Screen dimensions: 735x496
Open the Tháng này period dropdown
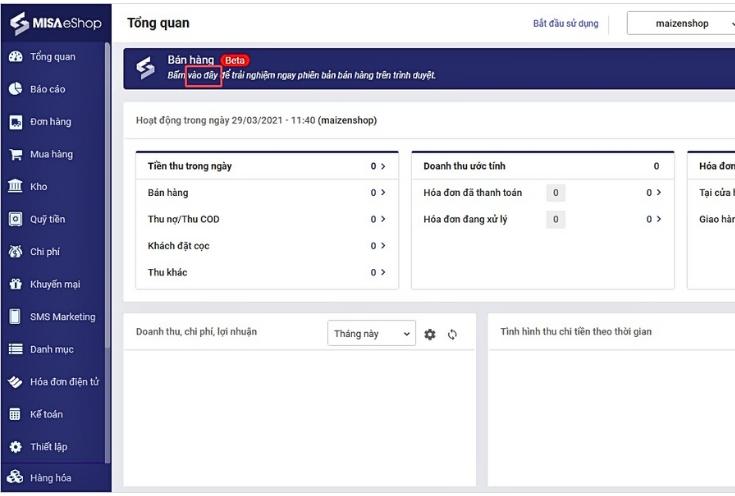coord(371,333)
